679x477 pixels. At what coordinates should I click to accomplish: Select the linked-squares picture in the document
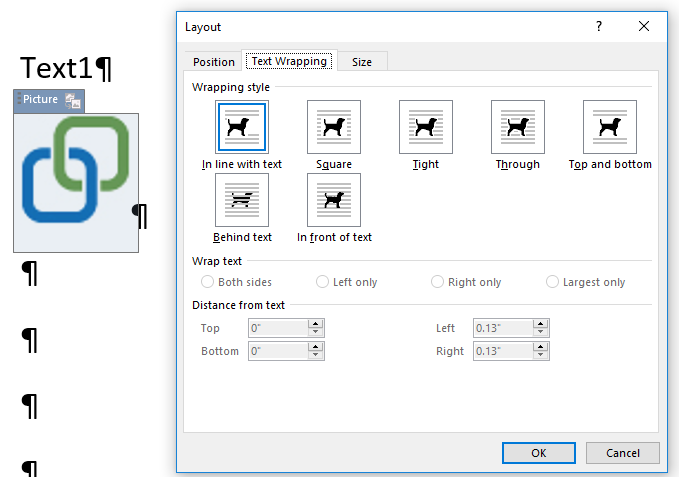(76, 183)
